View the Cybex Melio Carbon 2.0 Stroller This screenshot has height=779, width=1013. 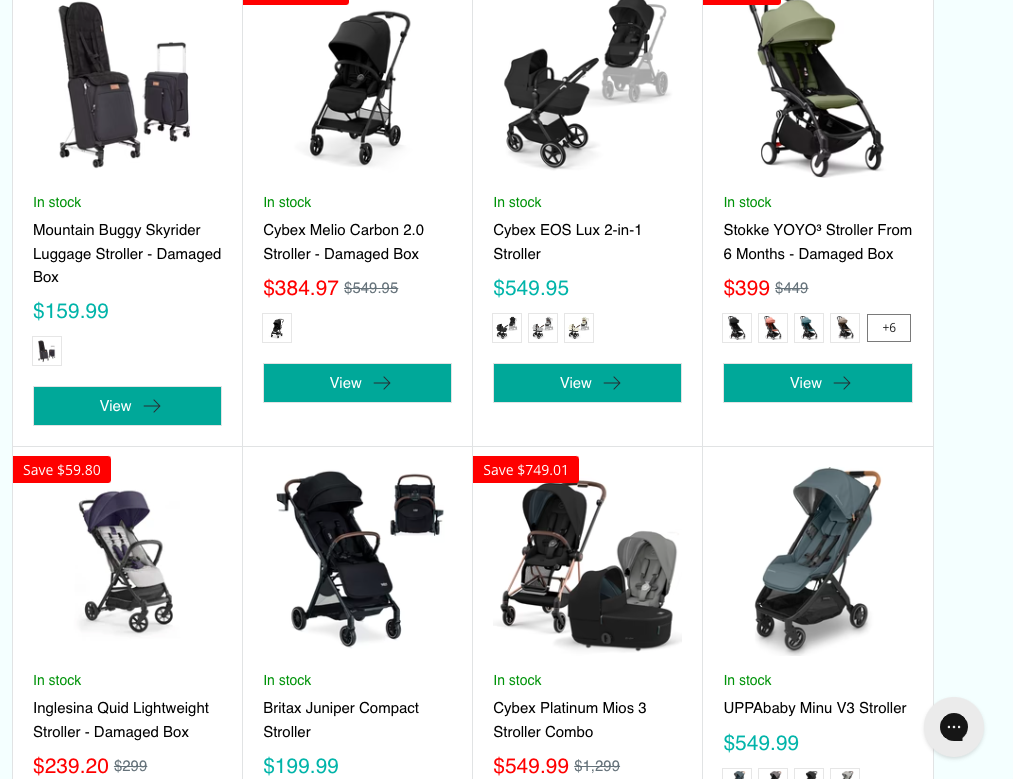pos(357,383)
